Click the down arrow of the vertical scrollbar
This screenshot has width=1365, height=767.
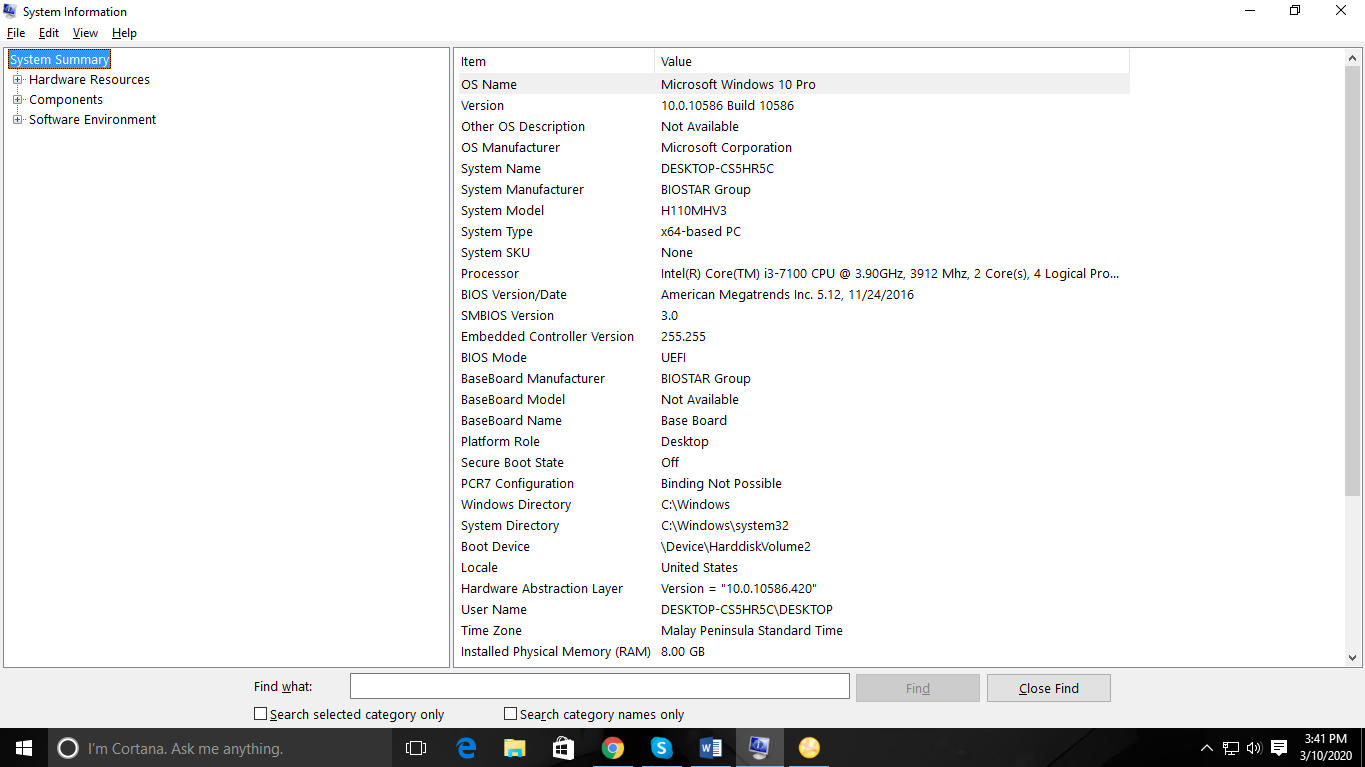click(1353, 658)
